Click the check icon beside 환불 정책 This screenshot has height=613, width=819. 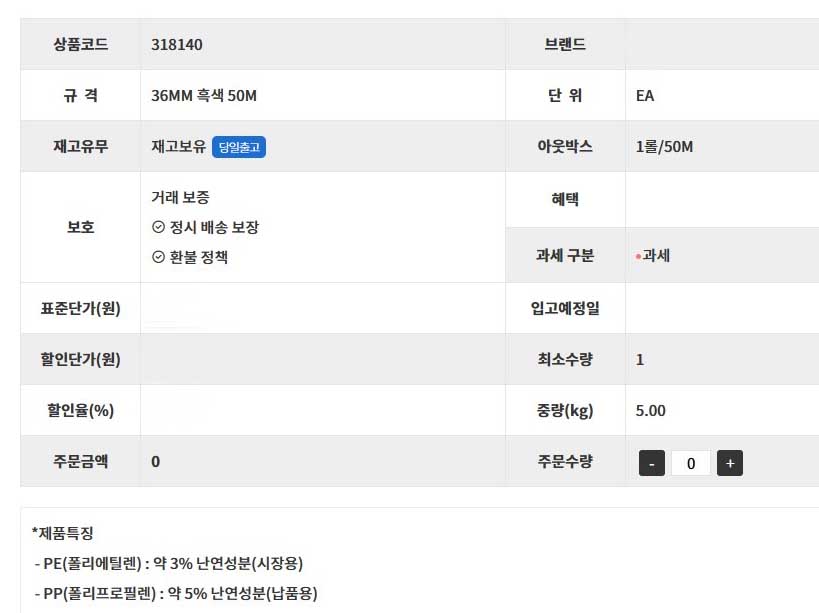pyautogui.click(x=158, y=257)
